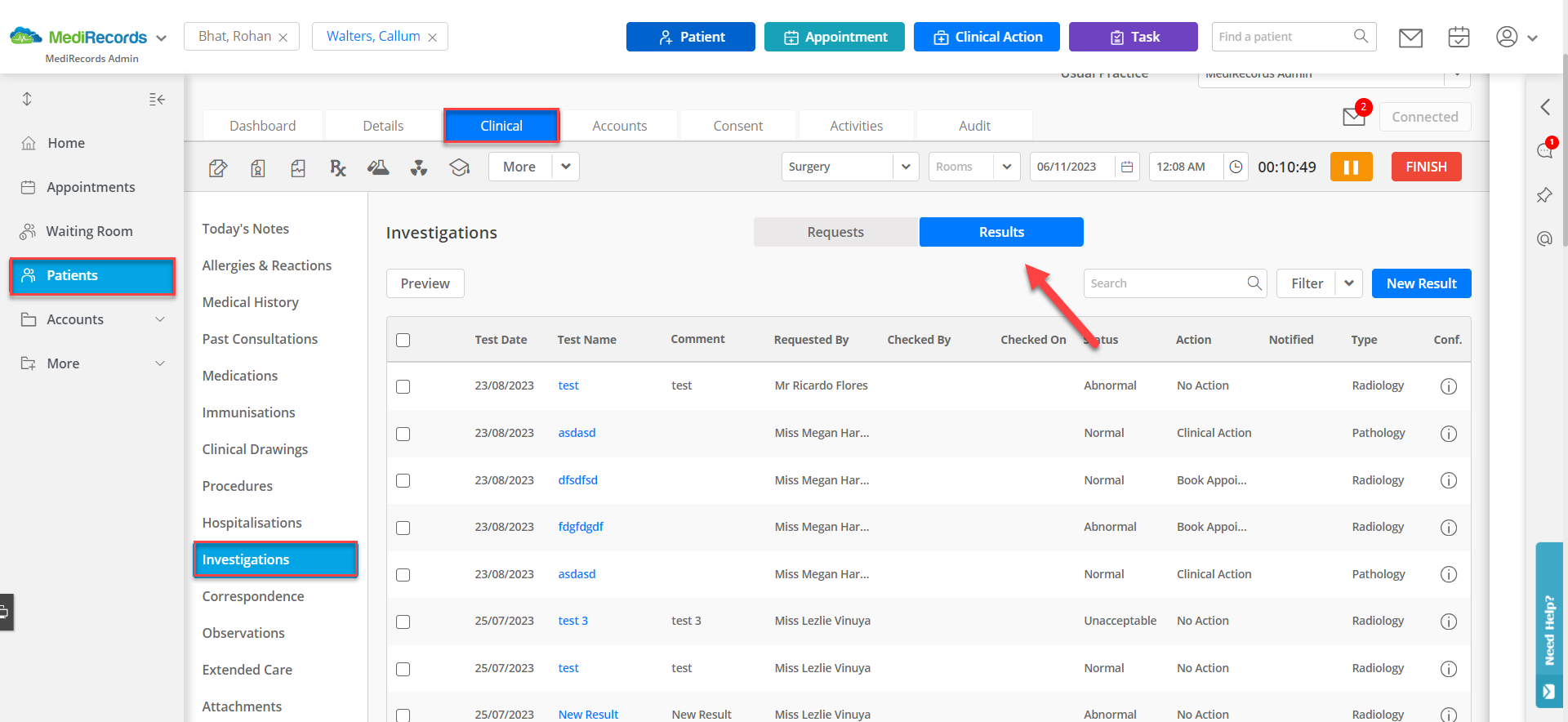
Task: Click the calendar icon in date field
Action: click(x=1127, y=167)
